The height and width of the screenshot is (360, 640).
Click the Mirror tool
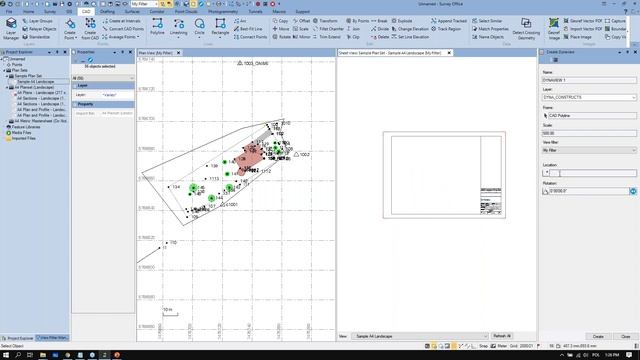pos(302,37)
